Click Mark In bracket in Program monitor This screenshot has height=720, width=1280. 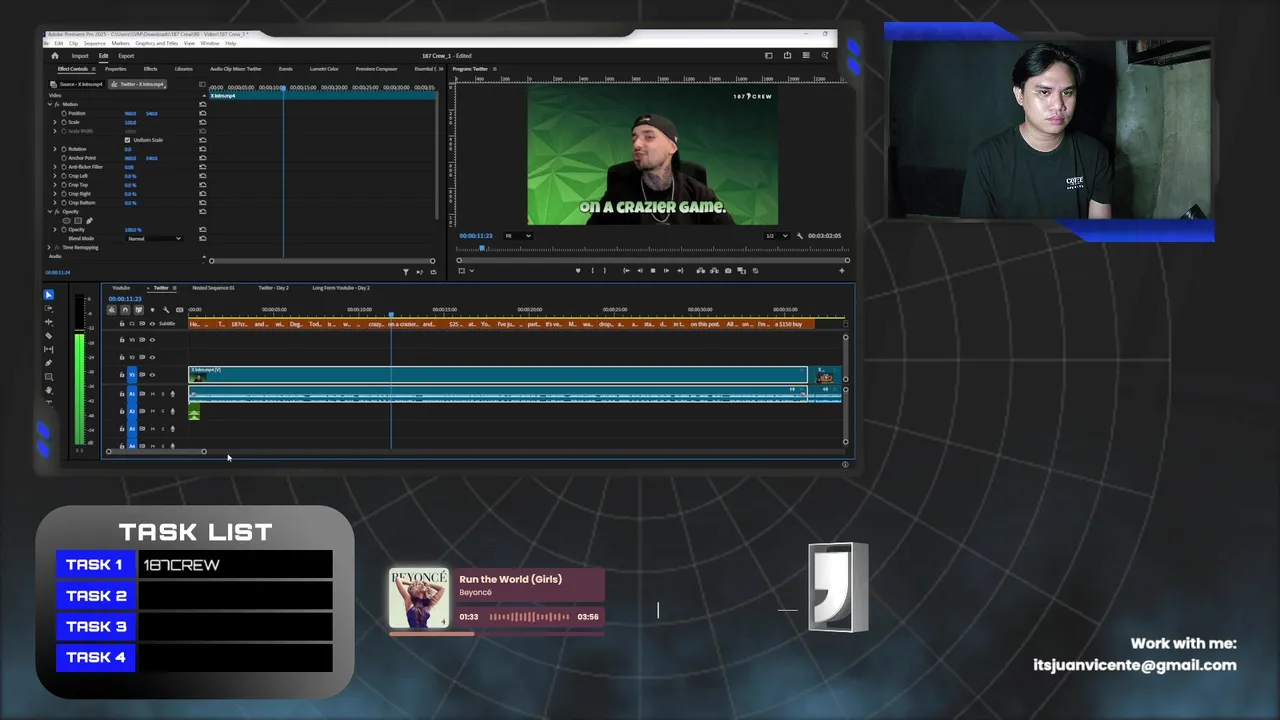pyautogui.click(x=593, y=271)
